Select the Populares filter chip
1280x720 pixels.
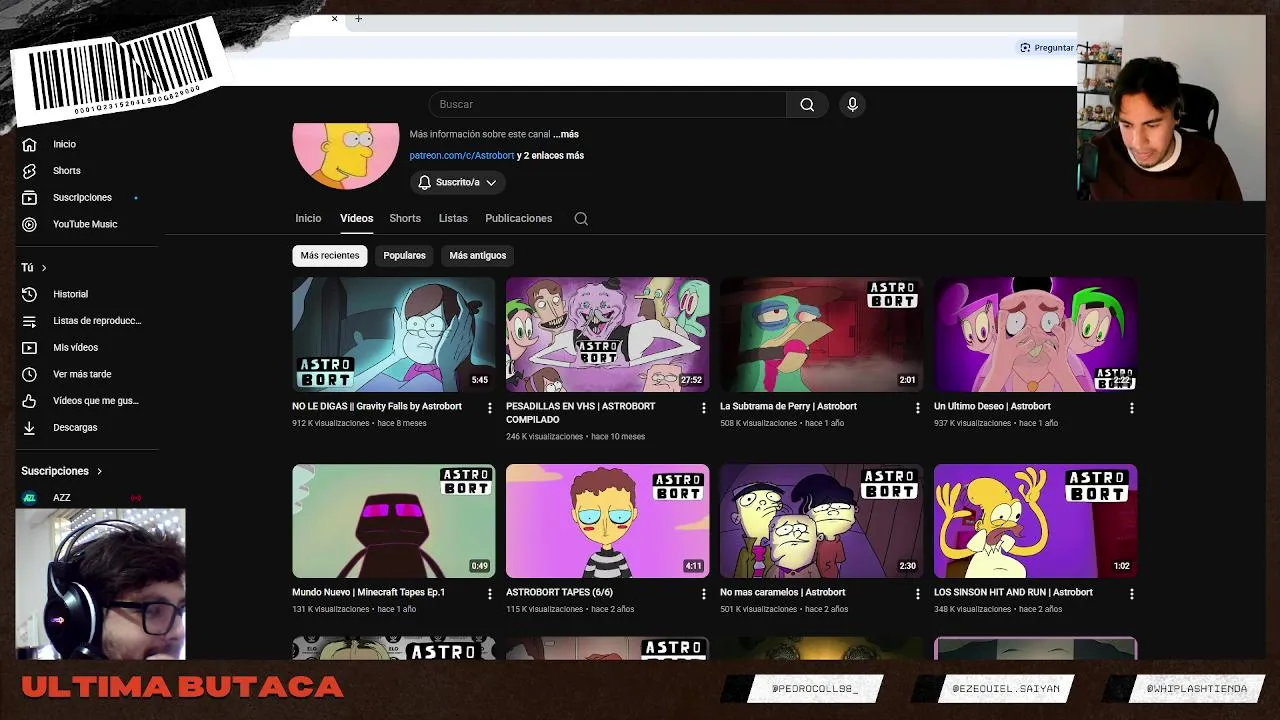pos(404,255)
